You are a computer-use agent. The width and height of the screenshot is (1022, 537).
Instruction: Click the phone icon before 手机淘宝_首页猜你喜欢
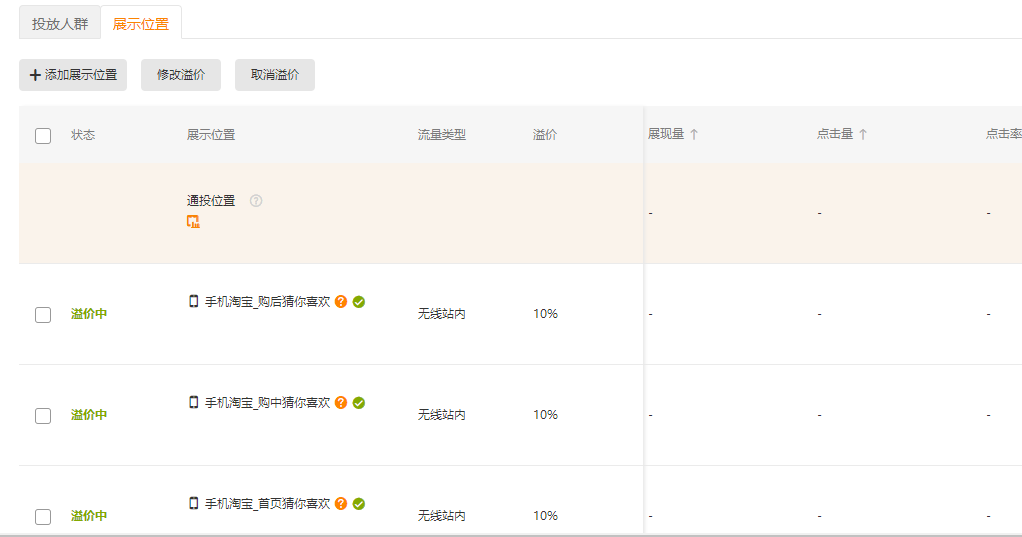pos(194,503)
